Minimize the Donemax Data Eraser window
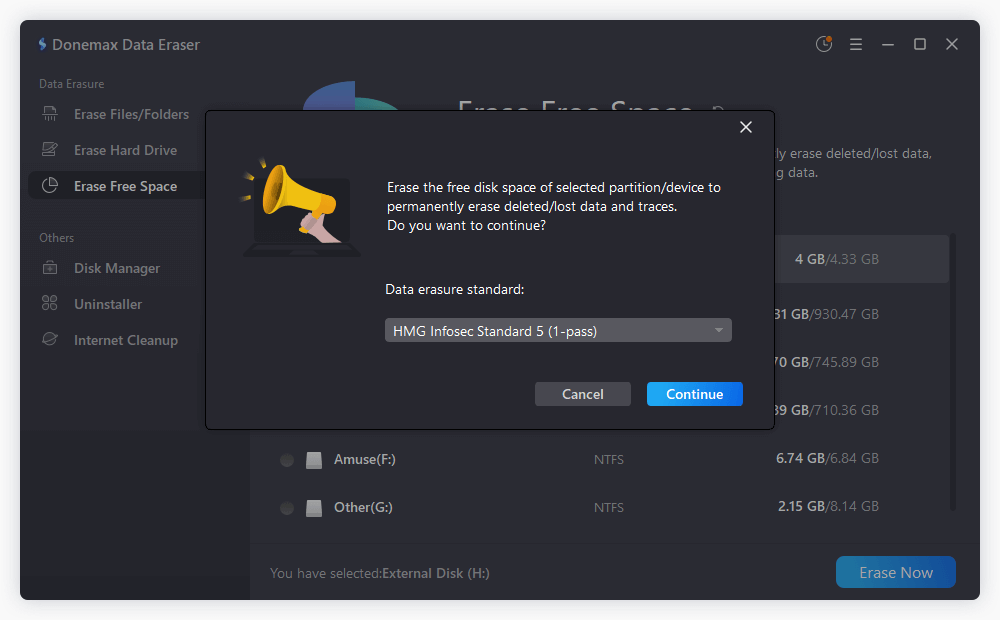This screenshot has width=1000, height=620. tap(888, 44)
